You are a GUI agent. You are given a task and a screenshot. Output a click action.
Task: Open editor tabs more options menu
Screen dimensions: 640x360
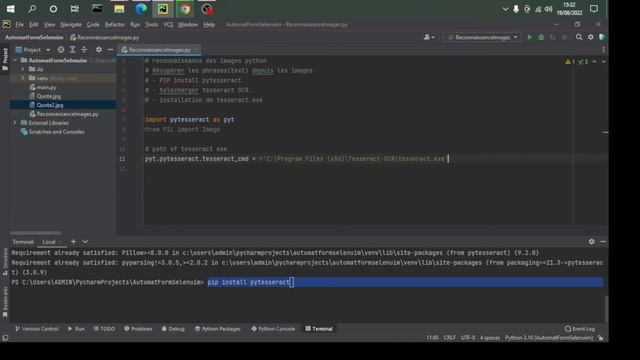pos(603,50)
